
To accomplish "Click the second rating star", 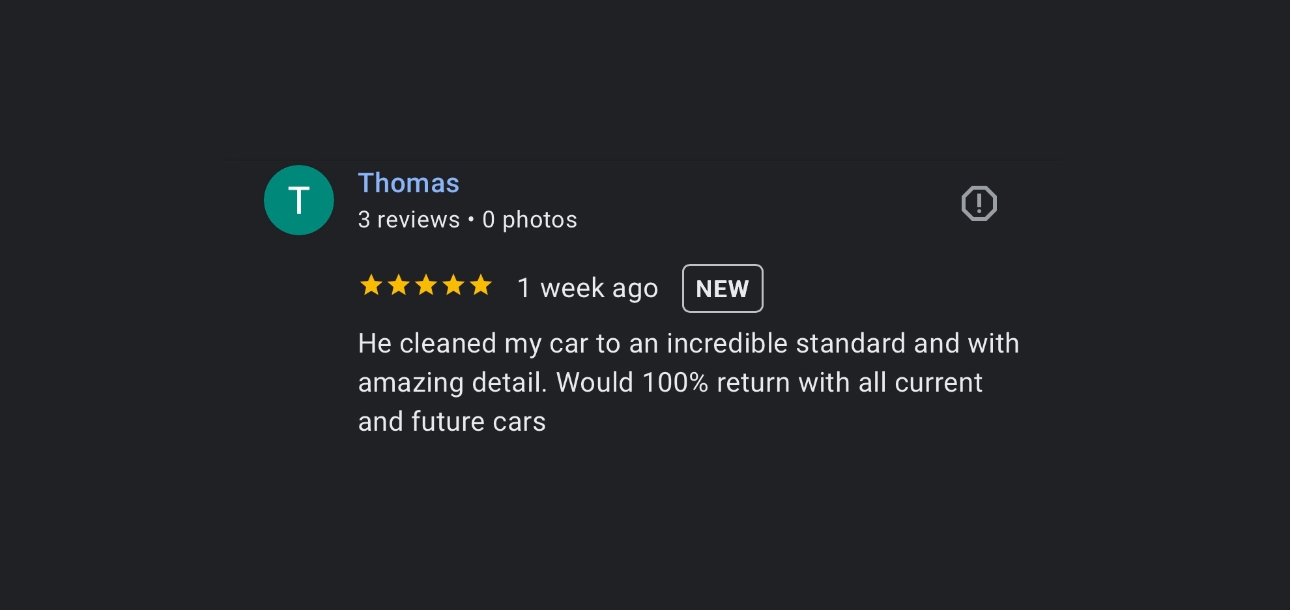I will point(398,286).
